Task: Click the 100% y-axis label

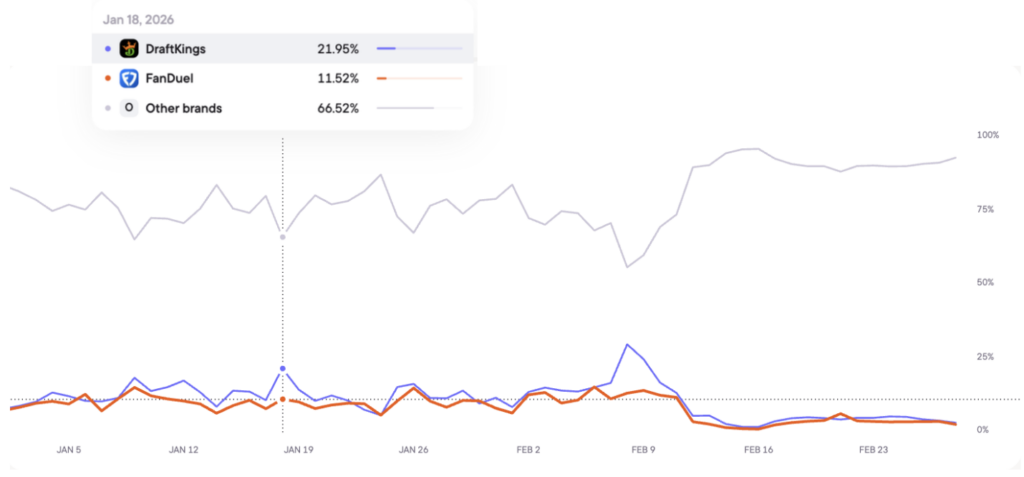Action: [x=988, y=135]
